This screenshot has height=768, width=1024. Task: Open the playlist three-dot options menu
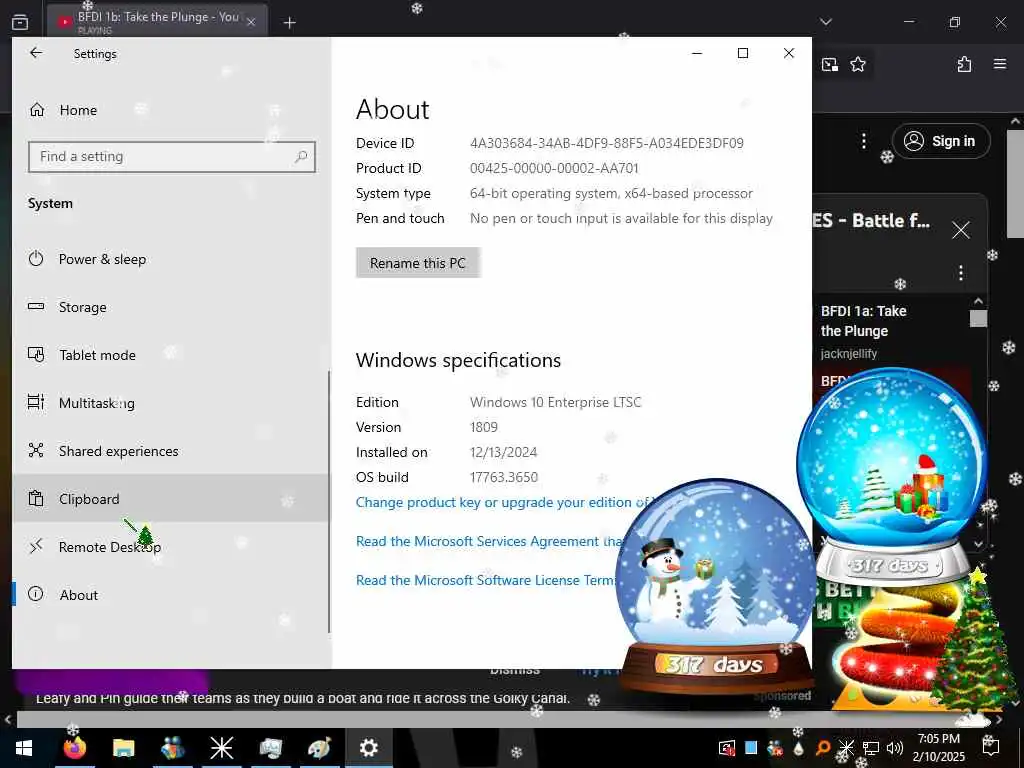pos(961,272)
